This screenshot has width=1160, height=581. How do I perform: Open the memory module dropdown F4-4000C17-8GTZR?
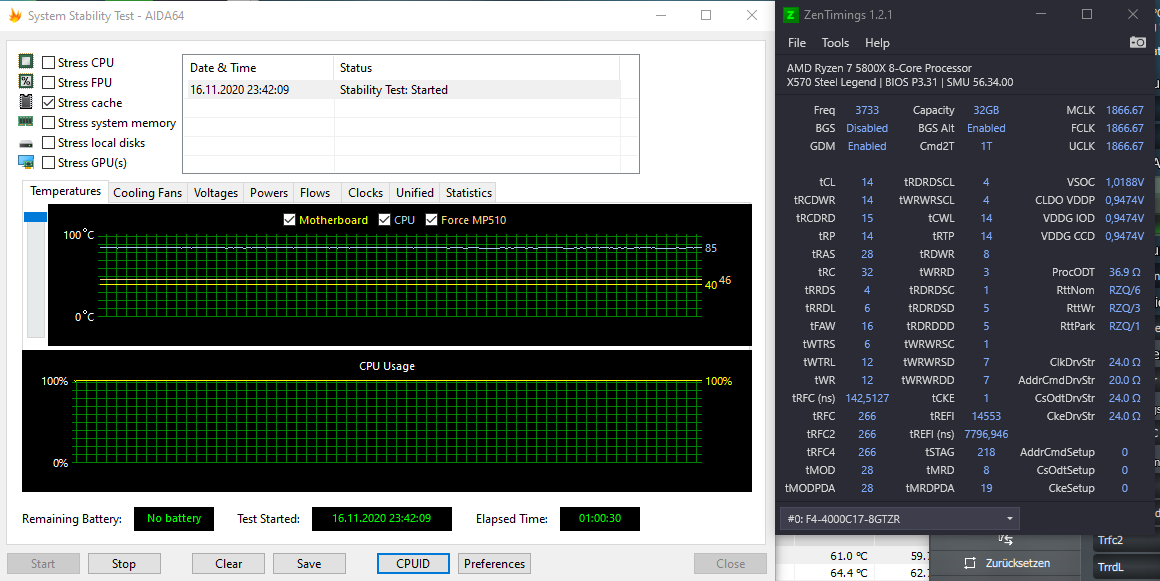[900, 519]
